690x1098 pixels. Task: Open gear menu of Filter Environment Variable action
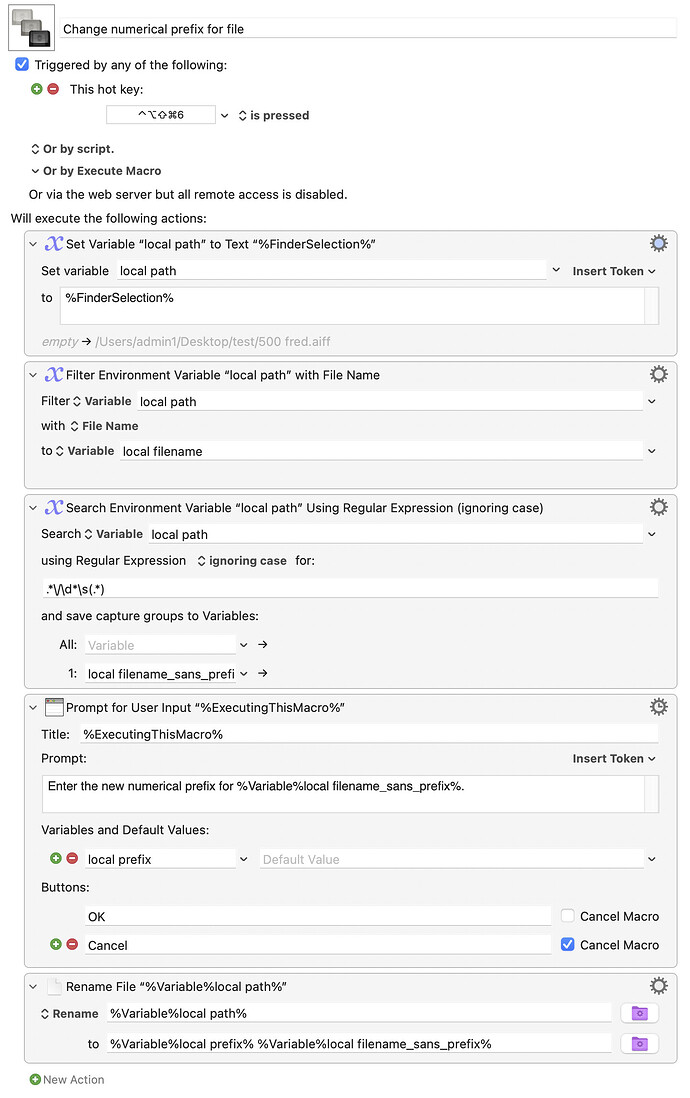pos(658,374)
